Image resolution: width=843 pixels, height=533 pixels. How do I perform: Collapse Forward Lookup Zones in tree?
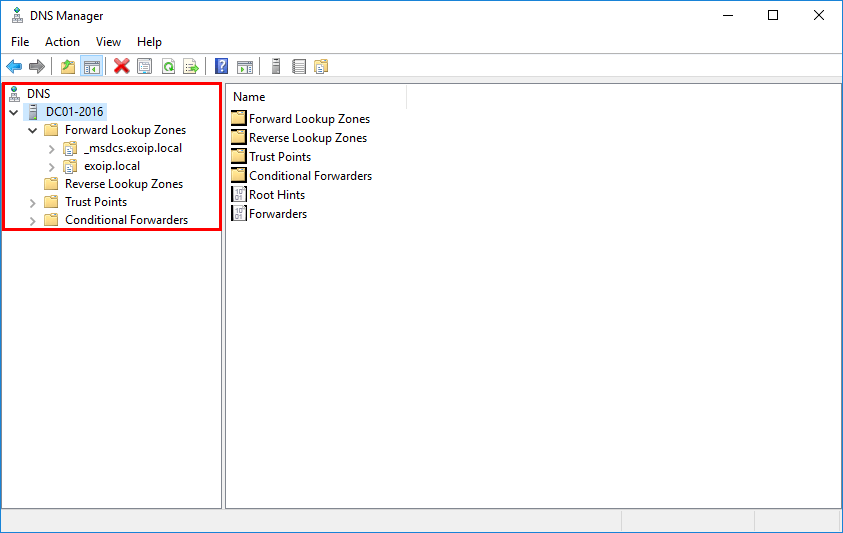tap(33, 130)
